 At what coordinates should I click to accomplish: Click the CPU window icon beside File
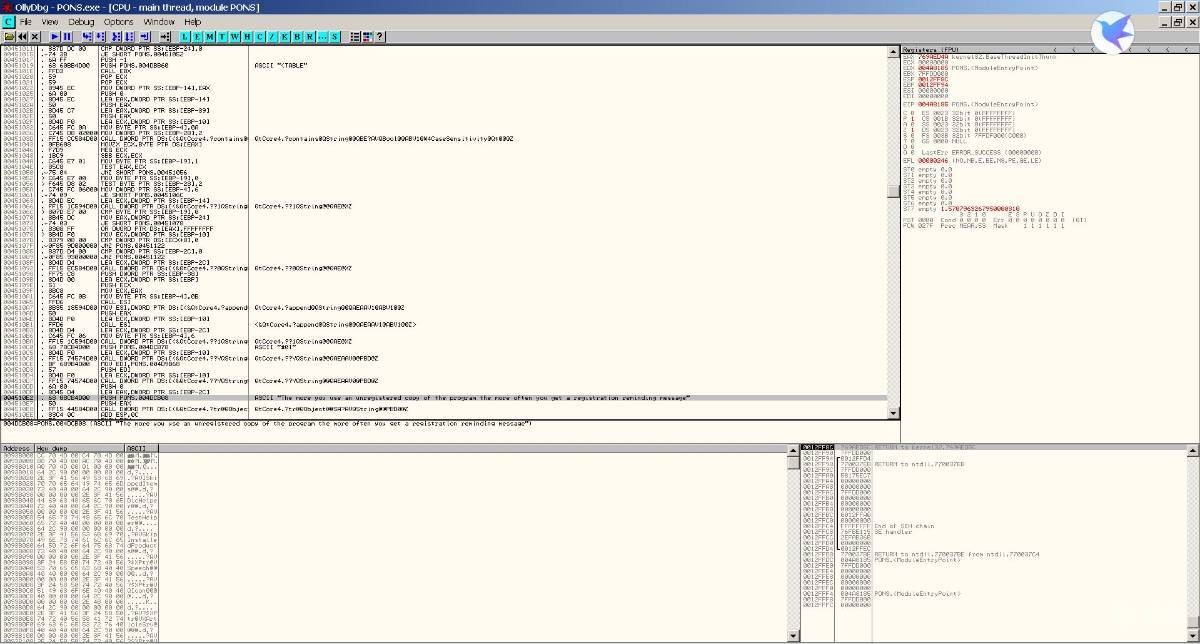point(8,21)
